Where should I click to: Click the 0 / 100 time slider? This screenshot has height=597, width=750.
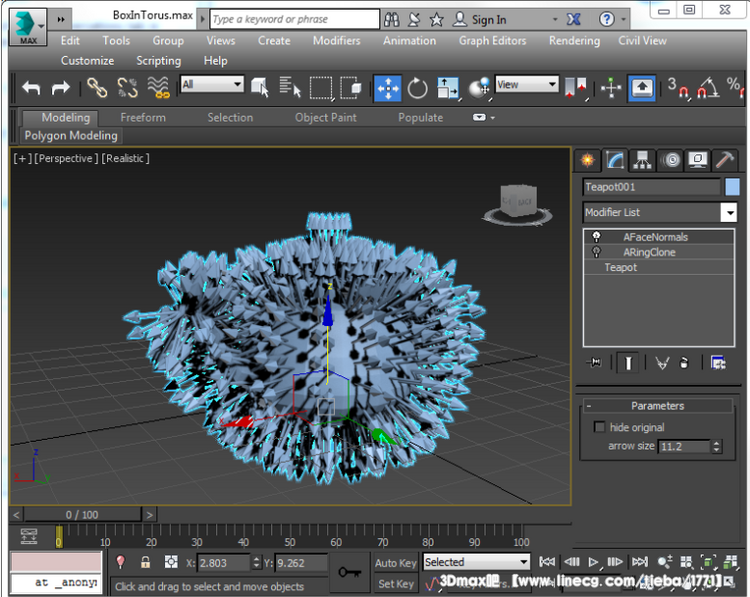coord(82,515)
